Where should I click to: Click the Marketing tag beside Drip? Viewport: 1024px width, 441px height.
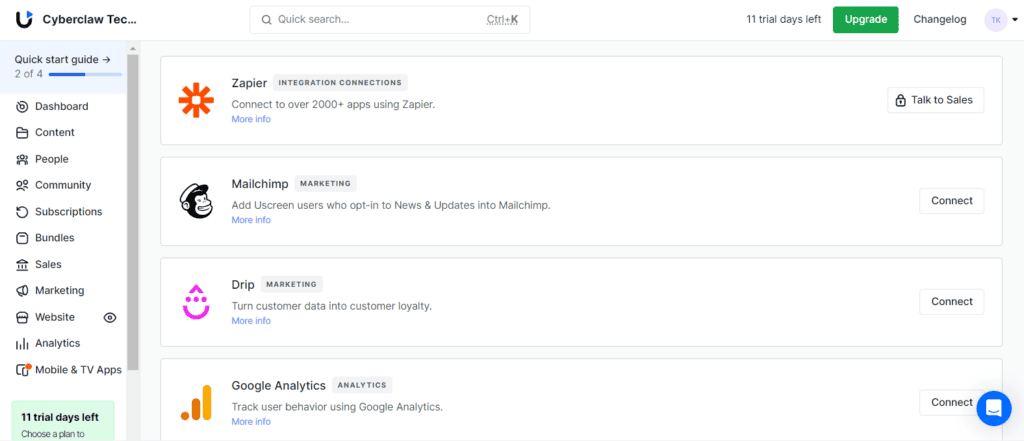[292, 284]
